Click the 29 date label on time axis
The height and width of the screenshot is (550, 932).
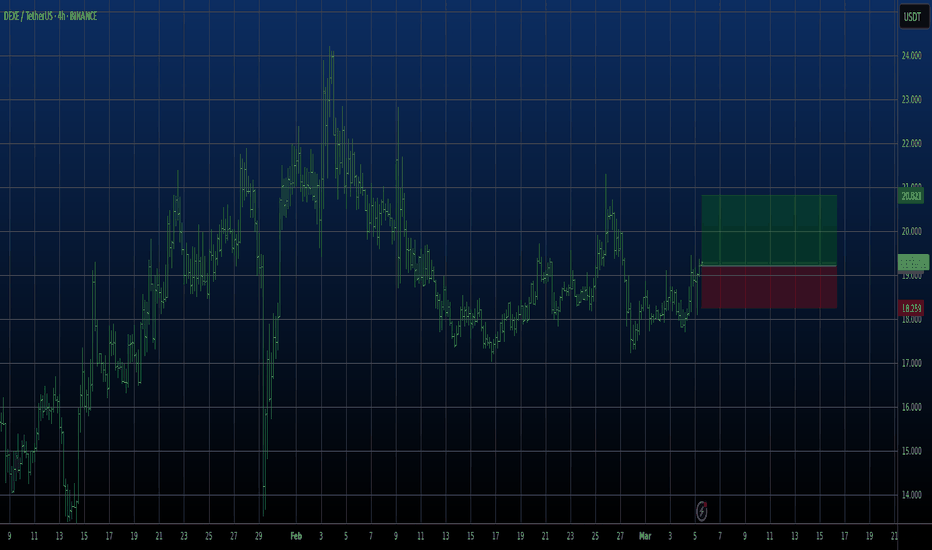coord(259,536)
